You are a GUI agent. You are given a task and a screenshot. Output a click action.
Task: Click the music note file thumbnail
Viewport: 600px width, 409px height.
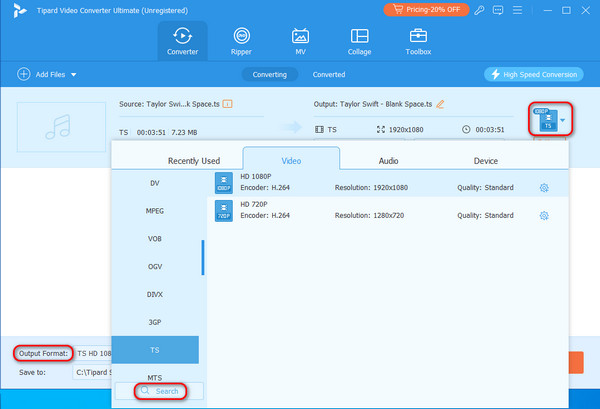(x=61, y=127)
